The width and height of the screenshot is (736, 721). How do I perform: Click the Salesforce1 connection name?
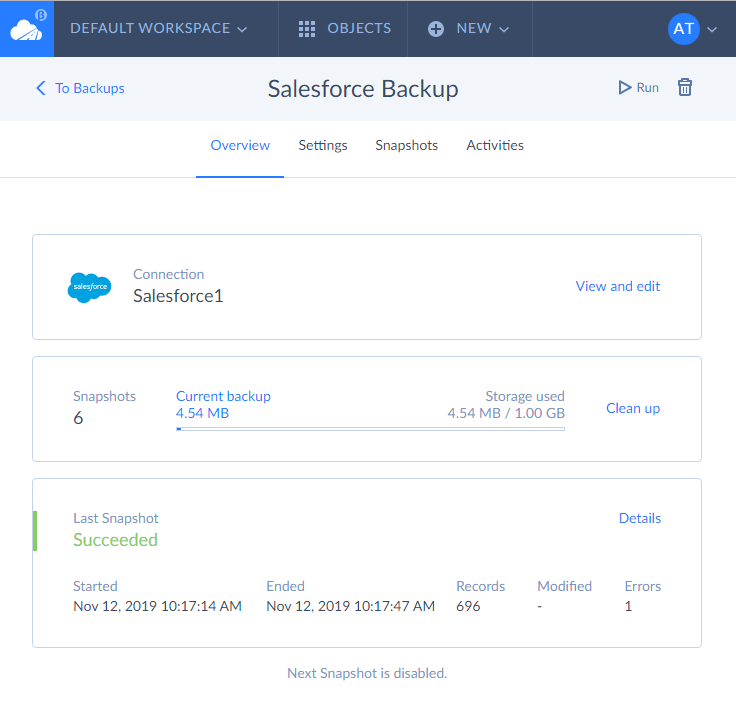[178, 296]
